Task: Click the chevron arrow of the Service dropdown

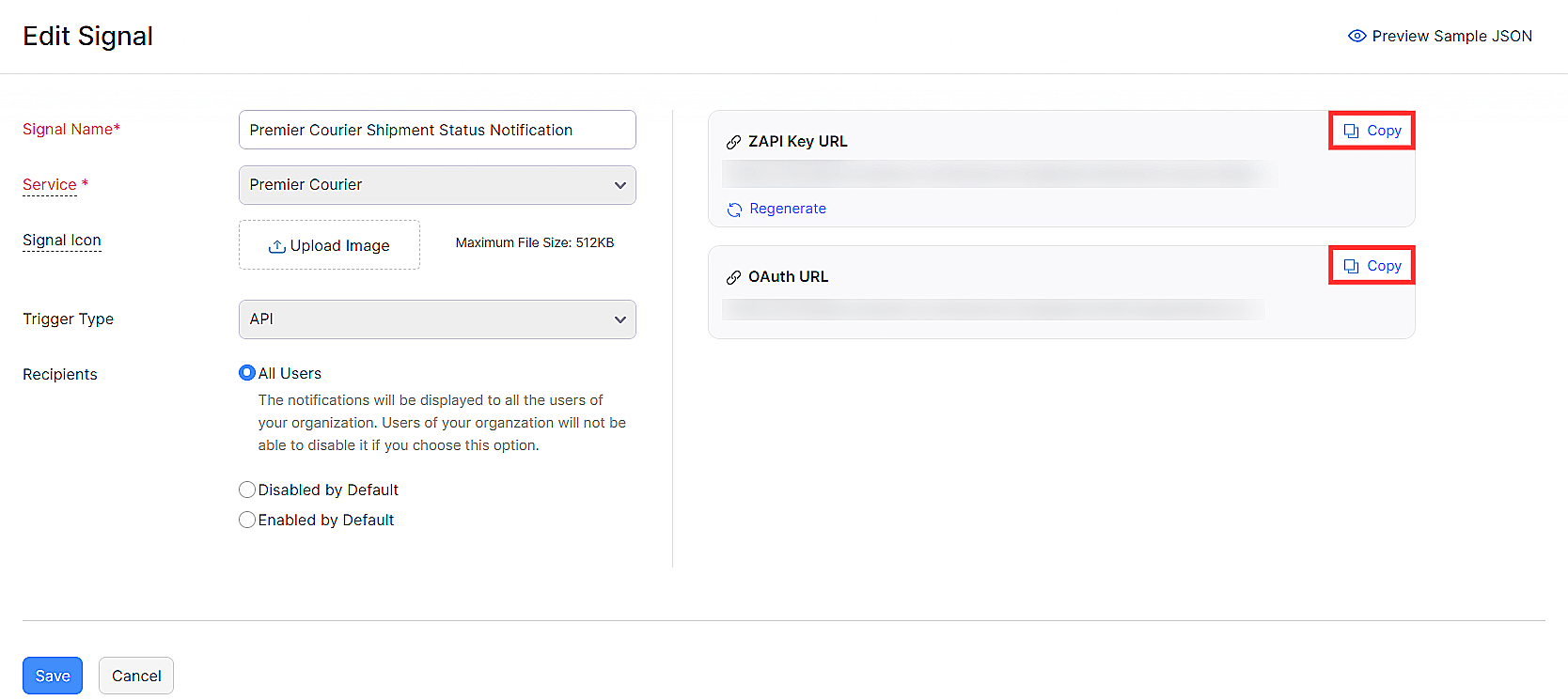Action: (619, 185)
